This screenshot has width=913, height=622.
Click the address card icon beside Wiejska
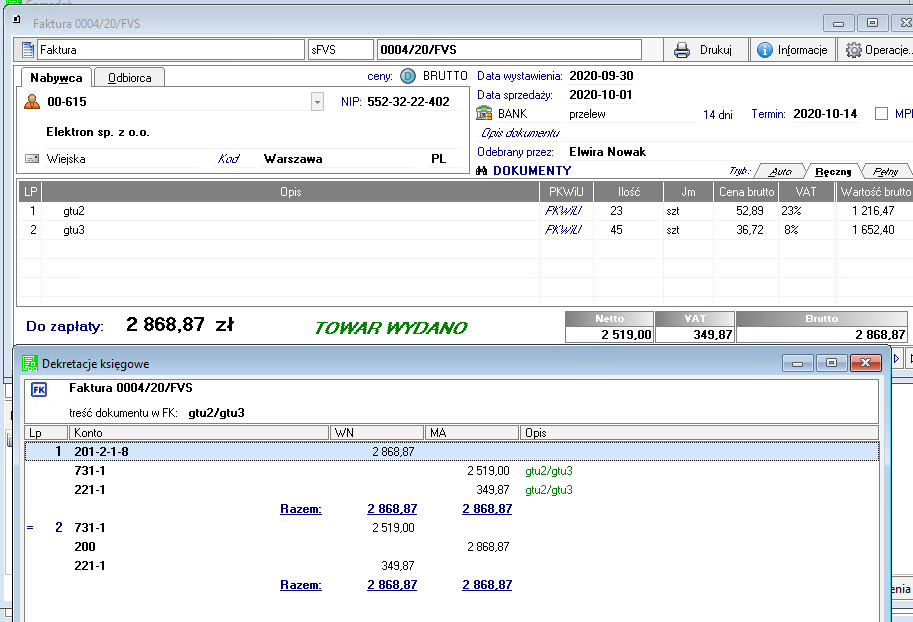32,159
